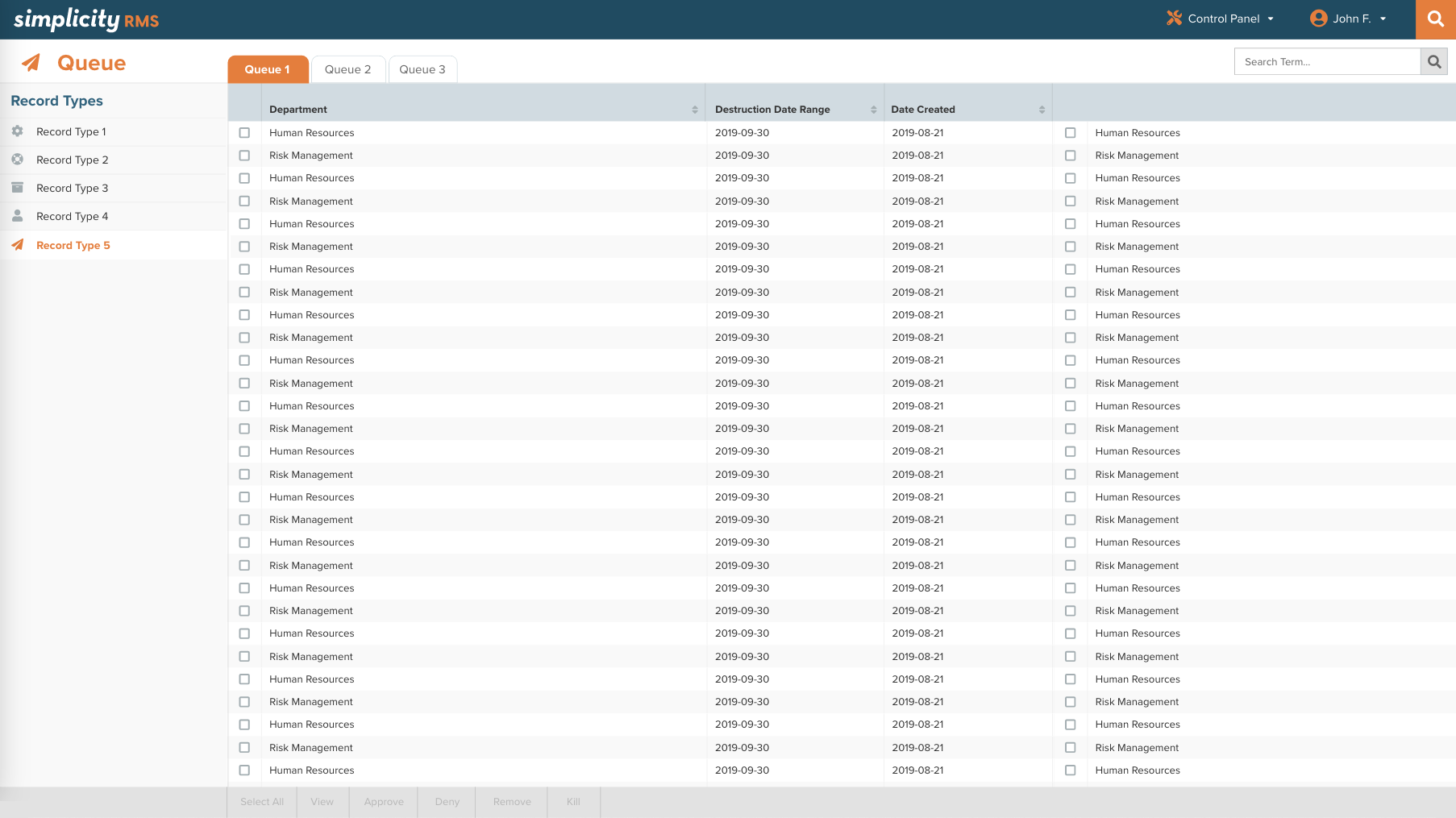Click the orange search icon in header
This screenshot has width=1456, height=818.
coord(1435,19)
